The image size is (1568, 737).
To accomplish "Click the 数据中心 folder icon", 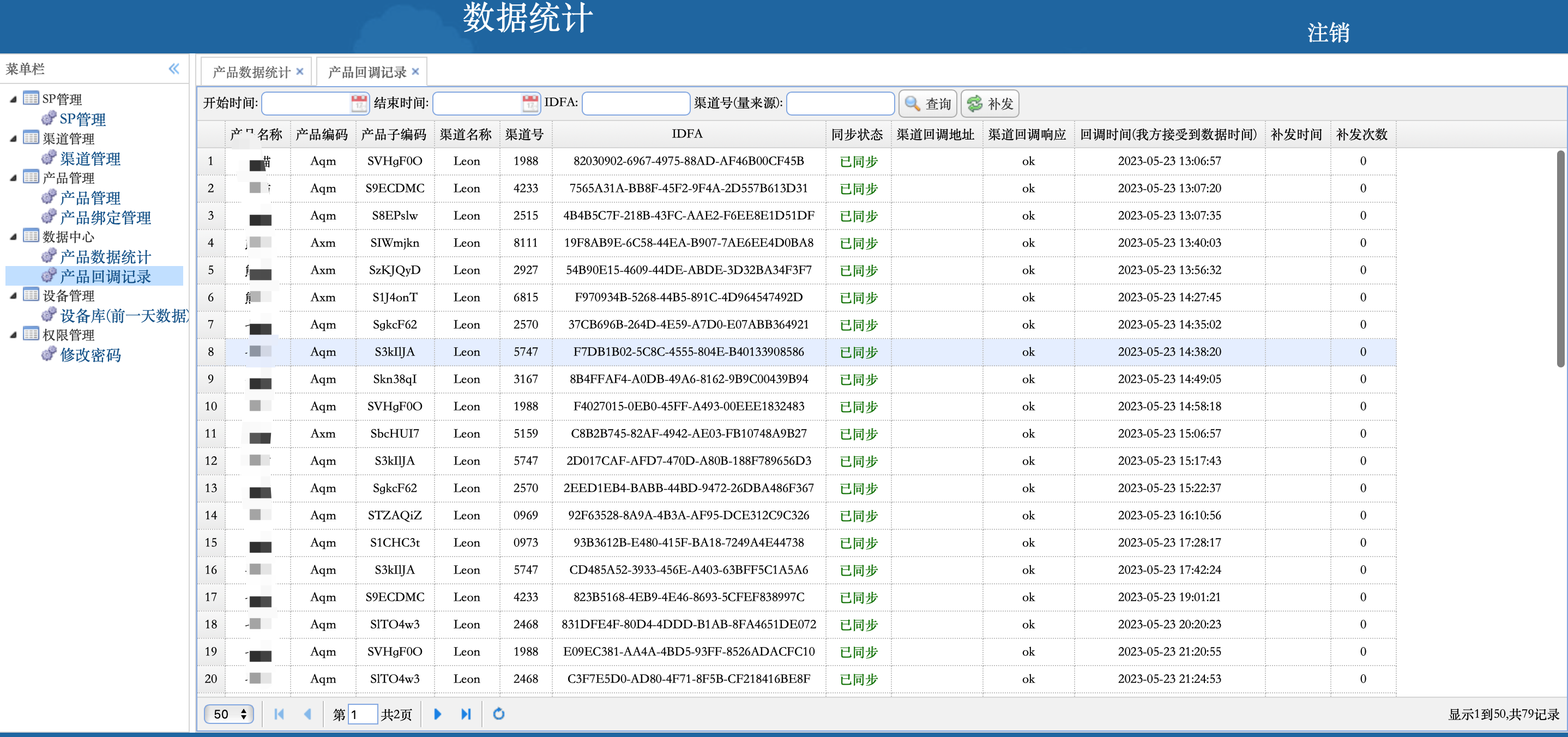I will pyautogui.click(x=31, y=236).
